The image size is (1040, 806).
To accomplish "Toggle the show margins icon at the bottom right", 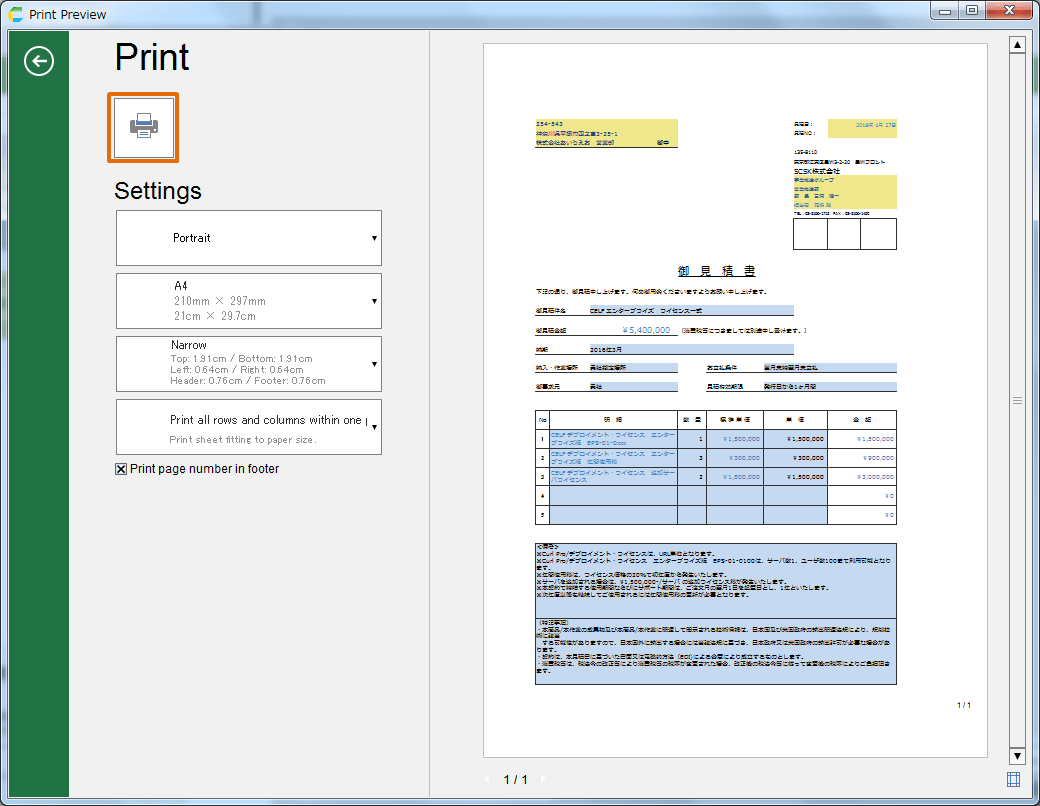I will click(1014, 779).
